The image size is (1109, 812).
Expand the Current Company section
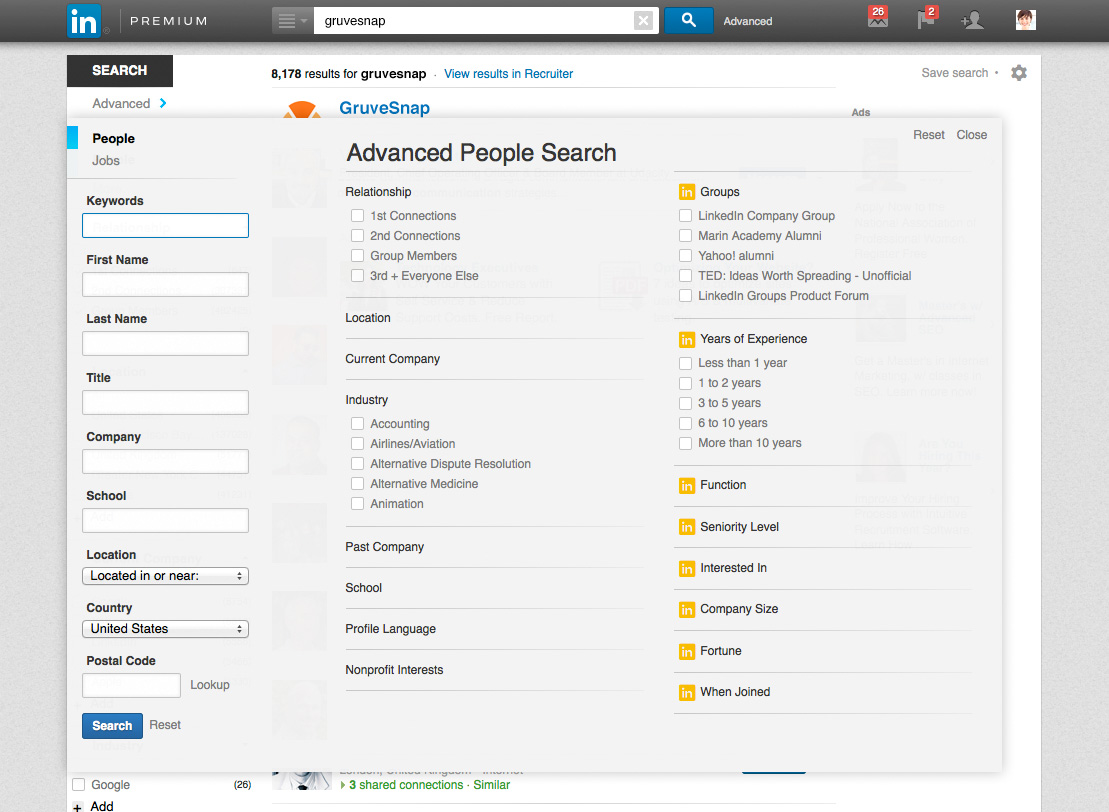pyautogui.click(x=393, y=359)
